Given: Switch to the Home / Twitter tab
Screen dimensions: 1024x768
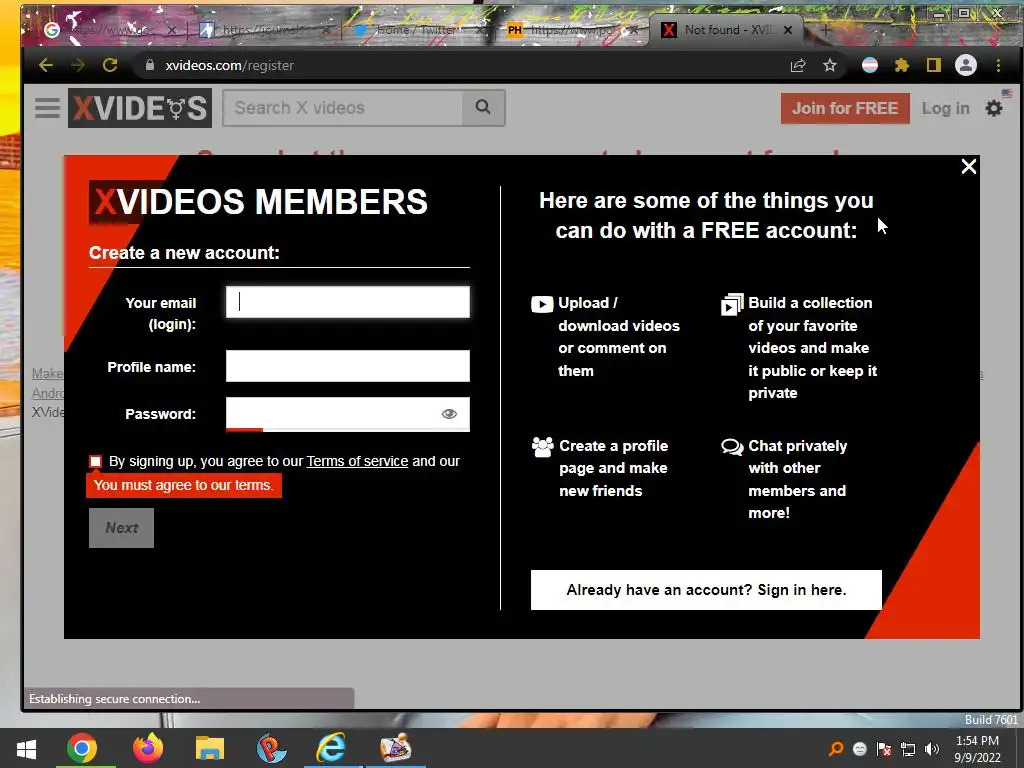Looking at the screenshot, I should 417,30.
